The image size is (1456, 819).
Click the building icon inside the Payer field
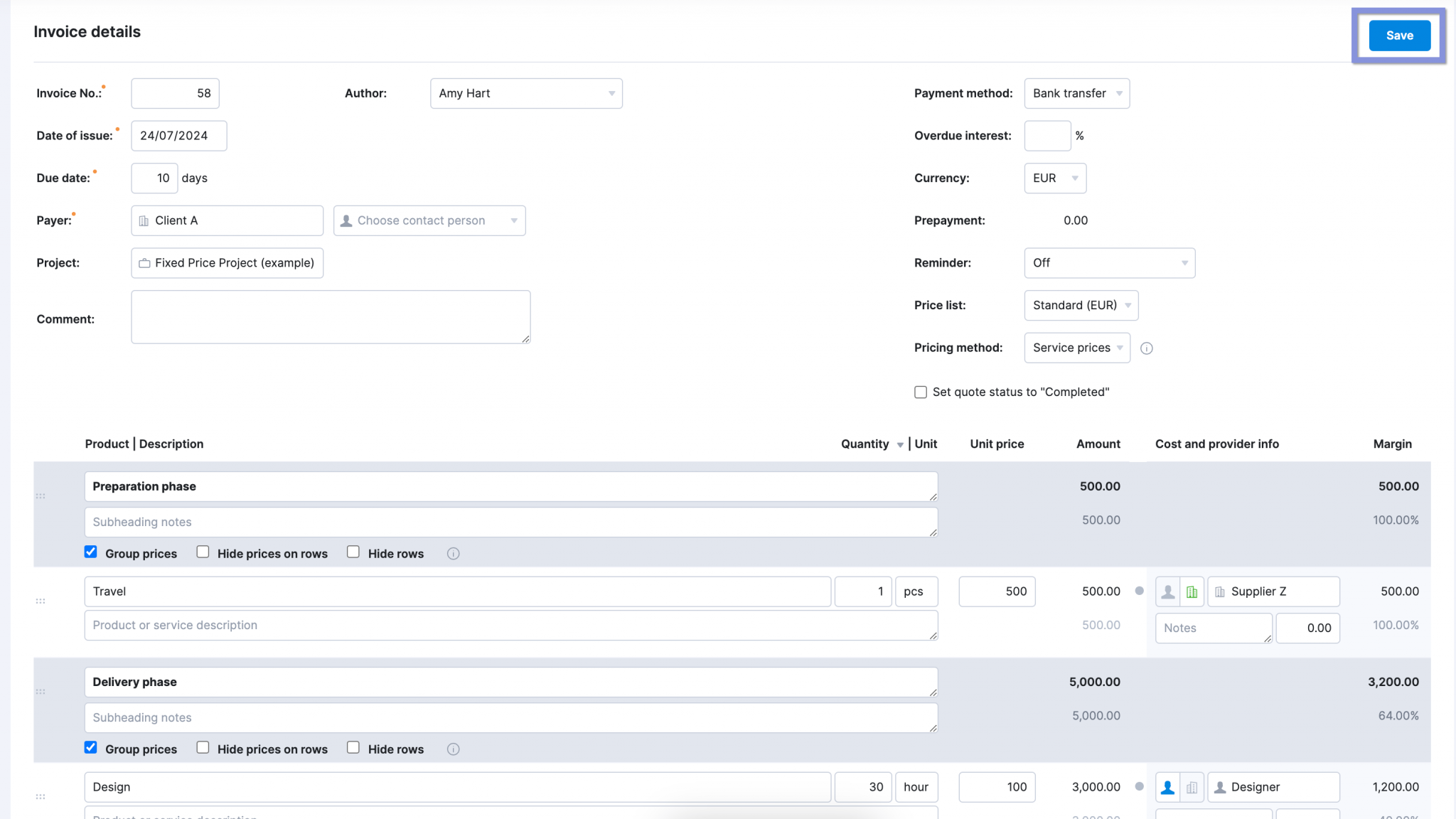144,220
